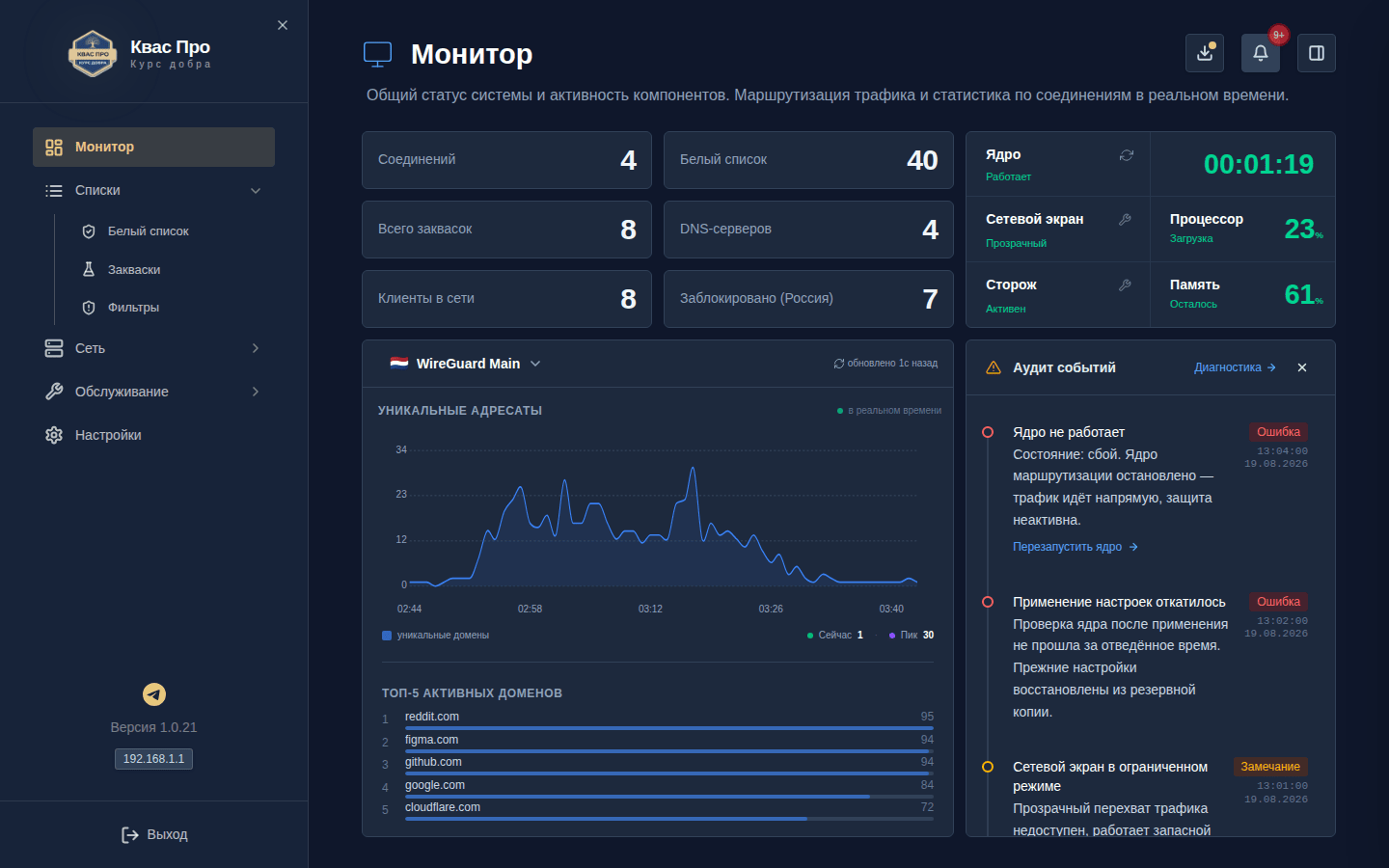This screenshot has width=1389, height=868.
Task: Select the figma.com domain row
Action: [658, 742]
